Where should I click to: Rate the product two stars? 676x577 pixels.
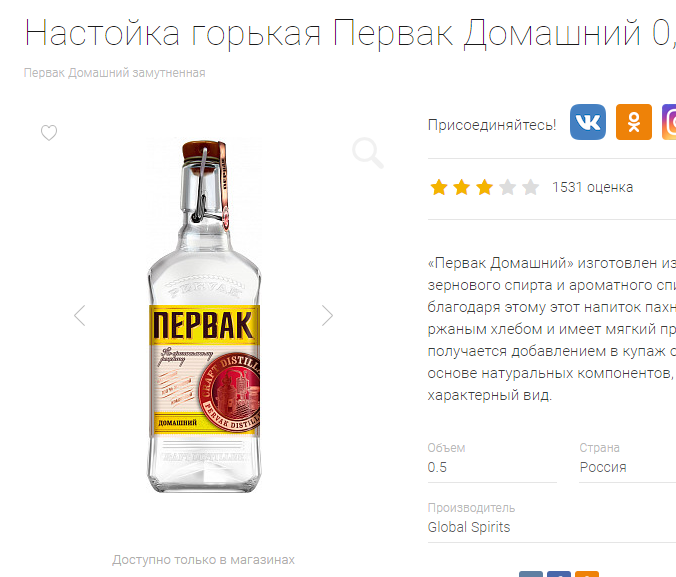pyautogui.click(x=462, y=187)
